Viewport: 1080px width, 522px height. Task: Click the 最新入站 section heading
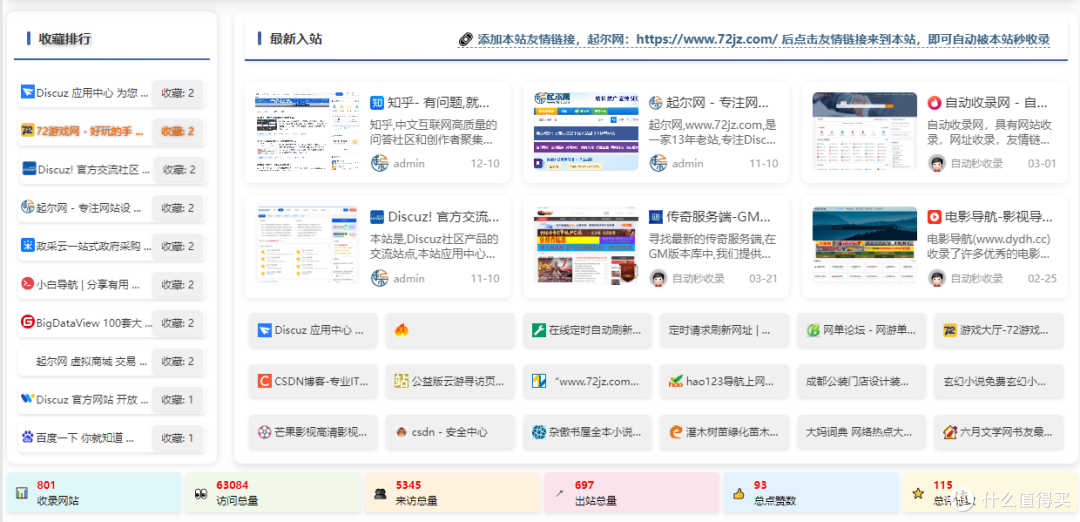(296, 39)
